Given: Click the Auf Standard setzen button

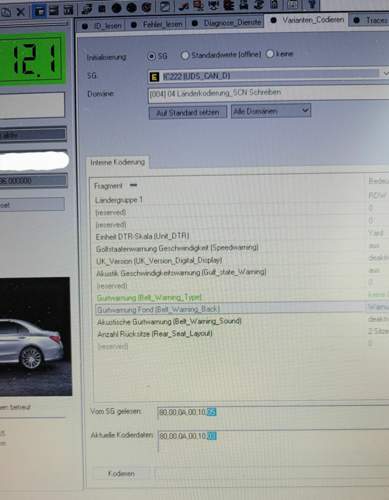Looking at the screenshot, I should pos(188,113).
